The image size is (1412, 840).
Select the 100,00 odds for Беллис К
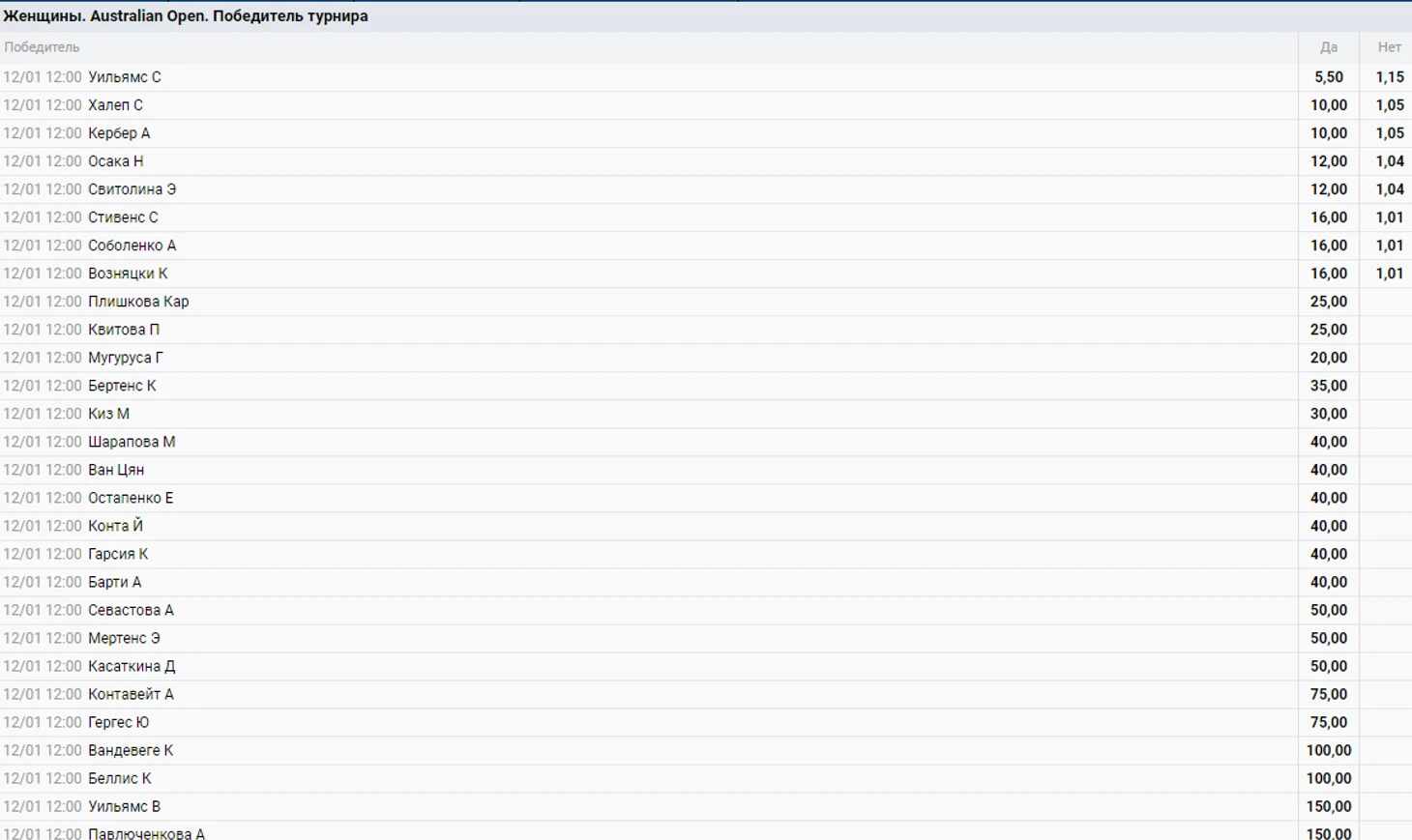1328,778
